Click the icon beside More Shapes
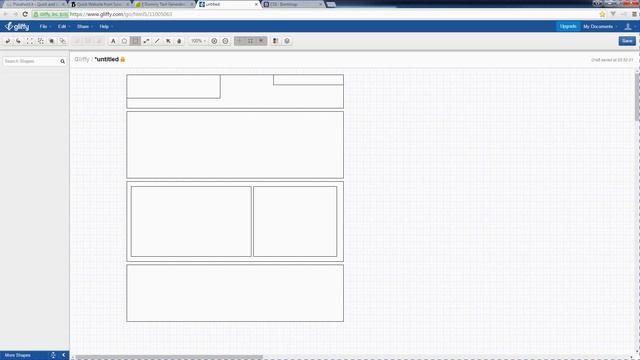 click(53, 355)
